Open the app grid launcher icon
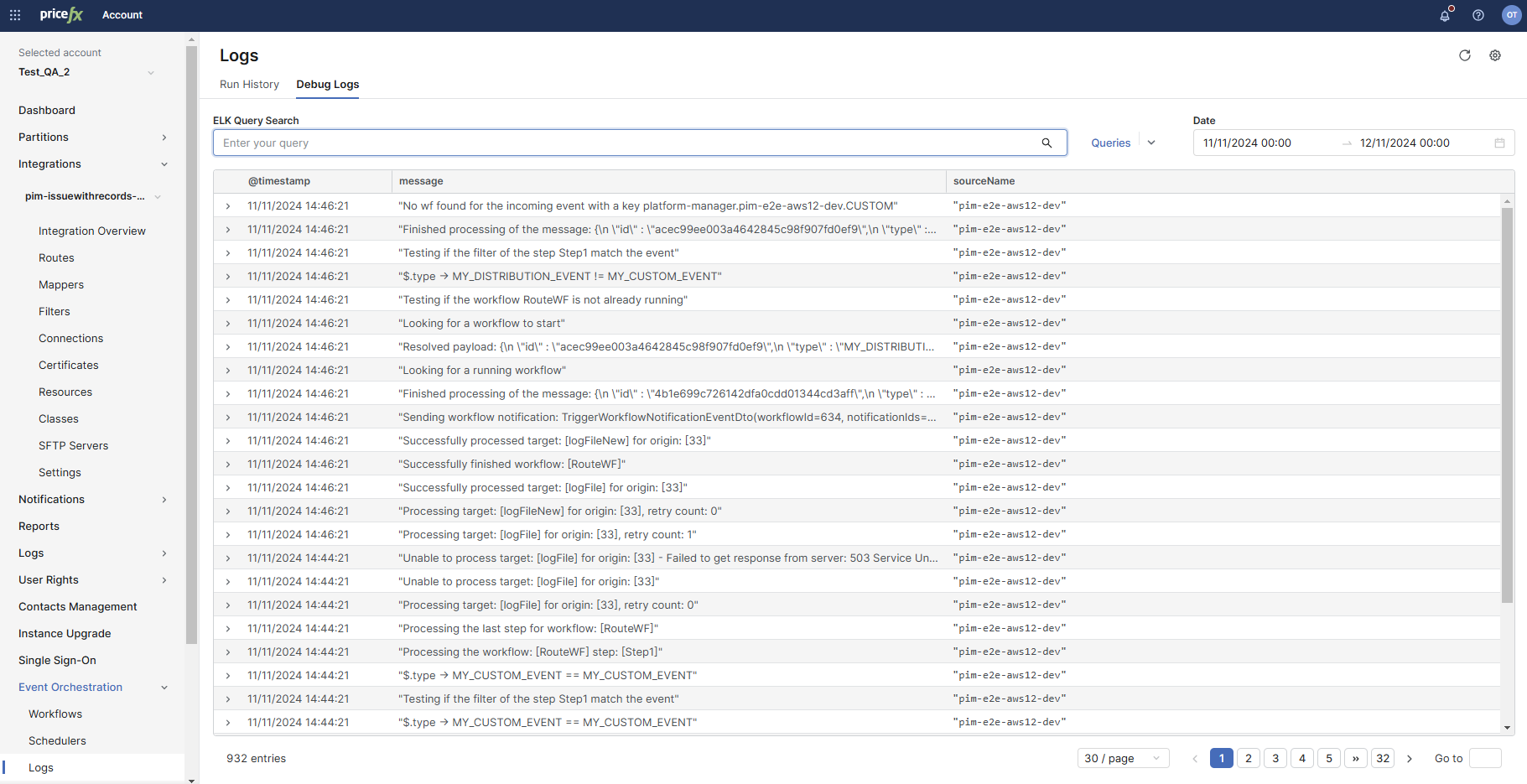1527x784 pixels. [x=15, y=15]
